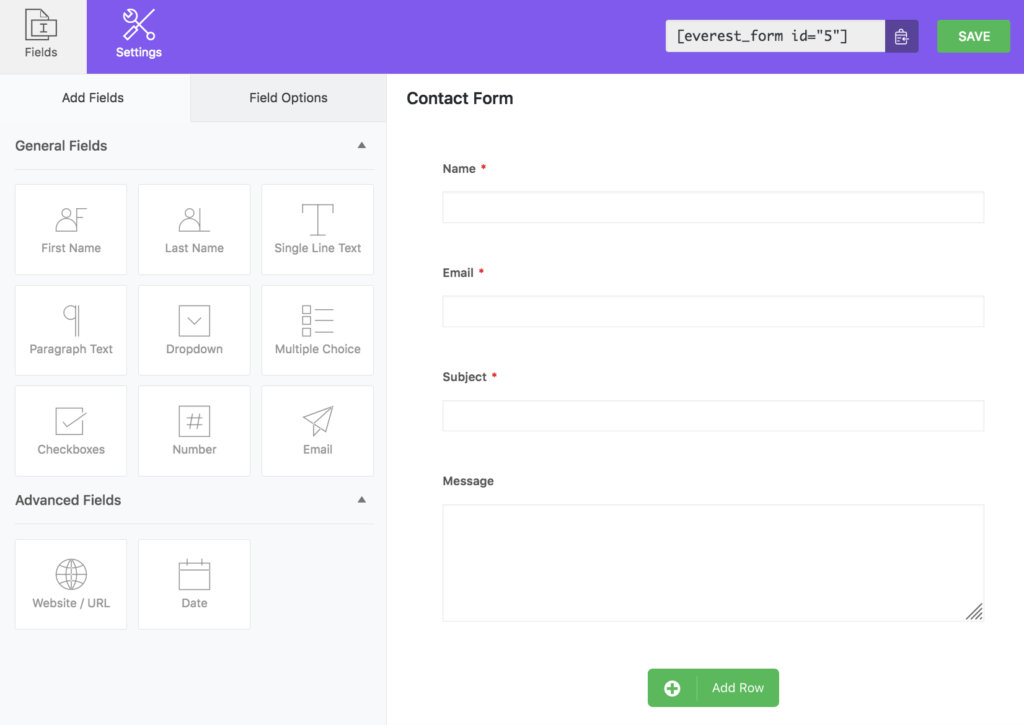Select the Date field type
Image resolution: width=1024 pixels, height=725 pixels.
194,583
